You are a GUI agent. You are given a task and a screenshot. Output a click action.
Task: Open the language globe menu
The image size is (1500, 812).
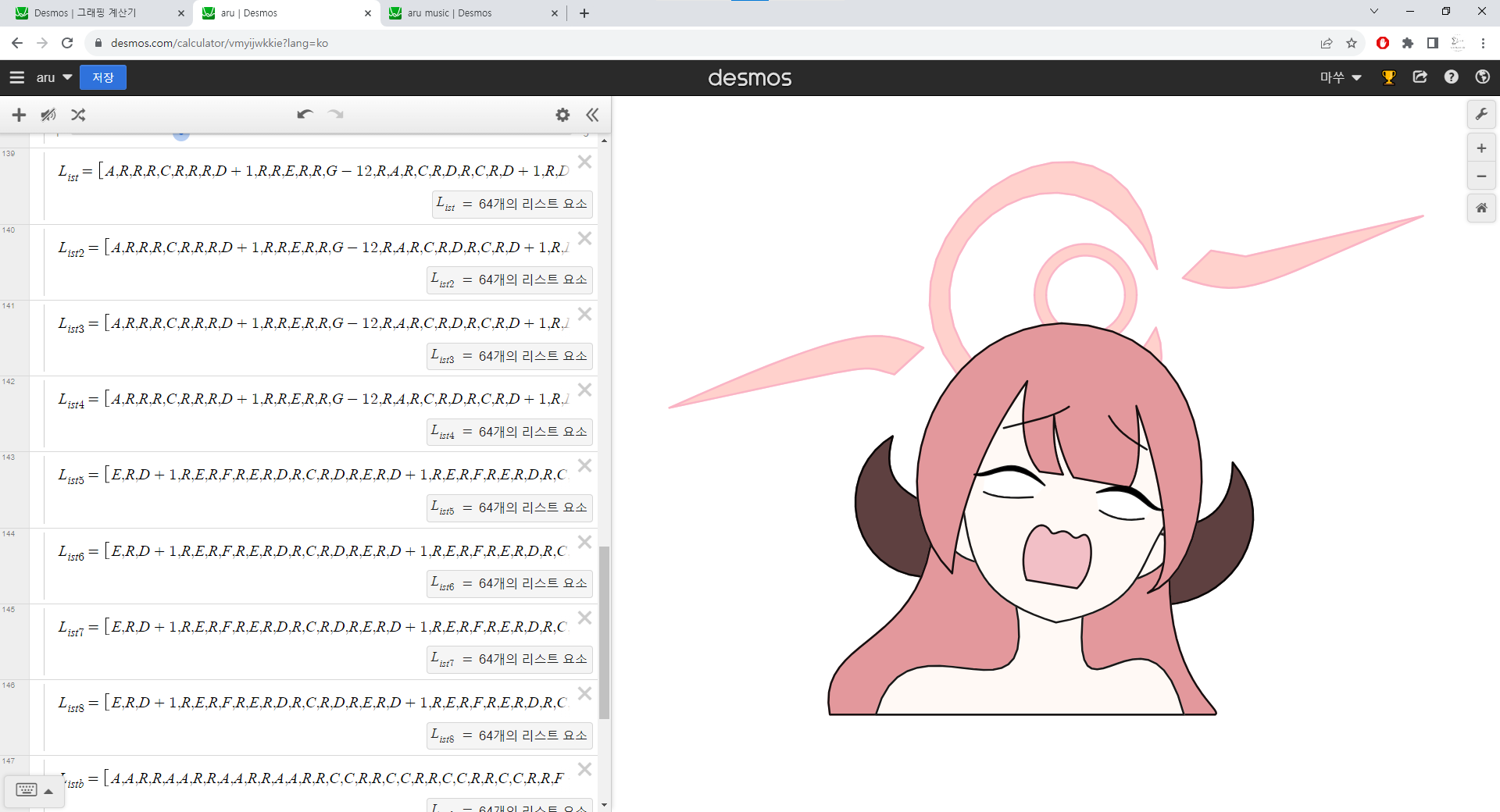pyautogui.click(x=1482, y=77)
